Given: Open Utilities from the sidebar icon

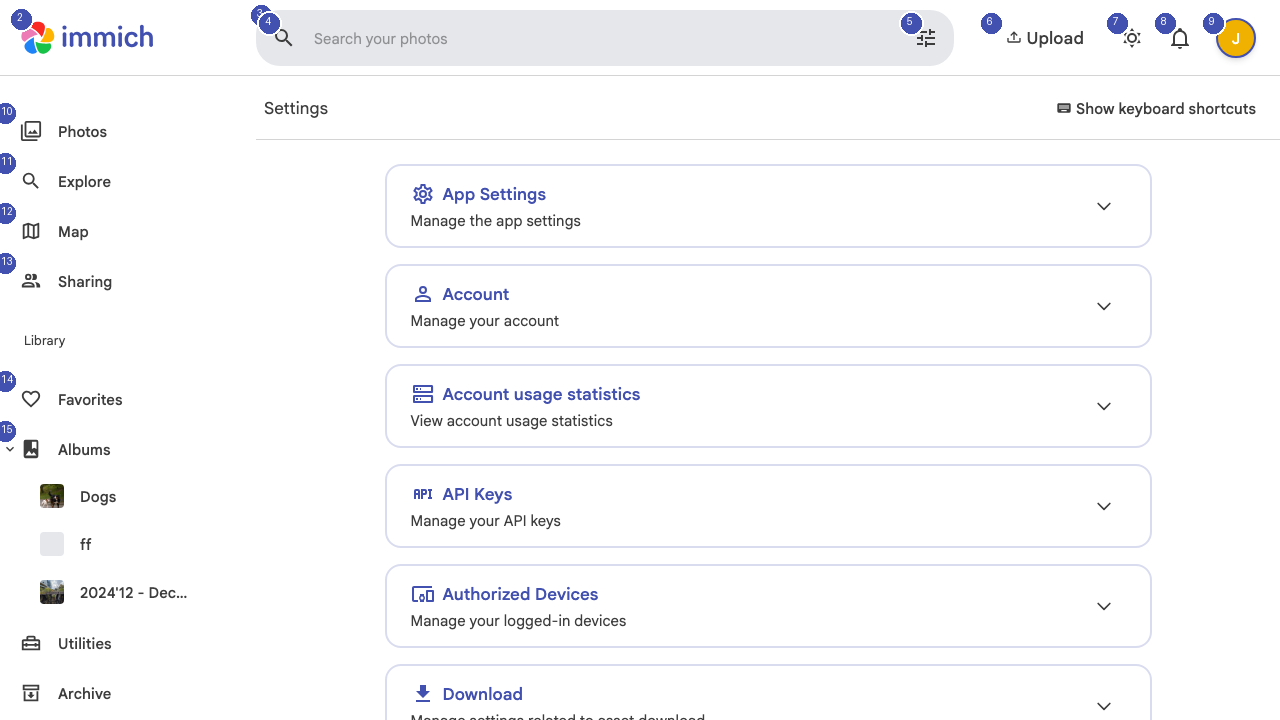Looking at the screenshot, I should tap(30, 643).
